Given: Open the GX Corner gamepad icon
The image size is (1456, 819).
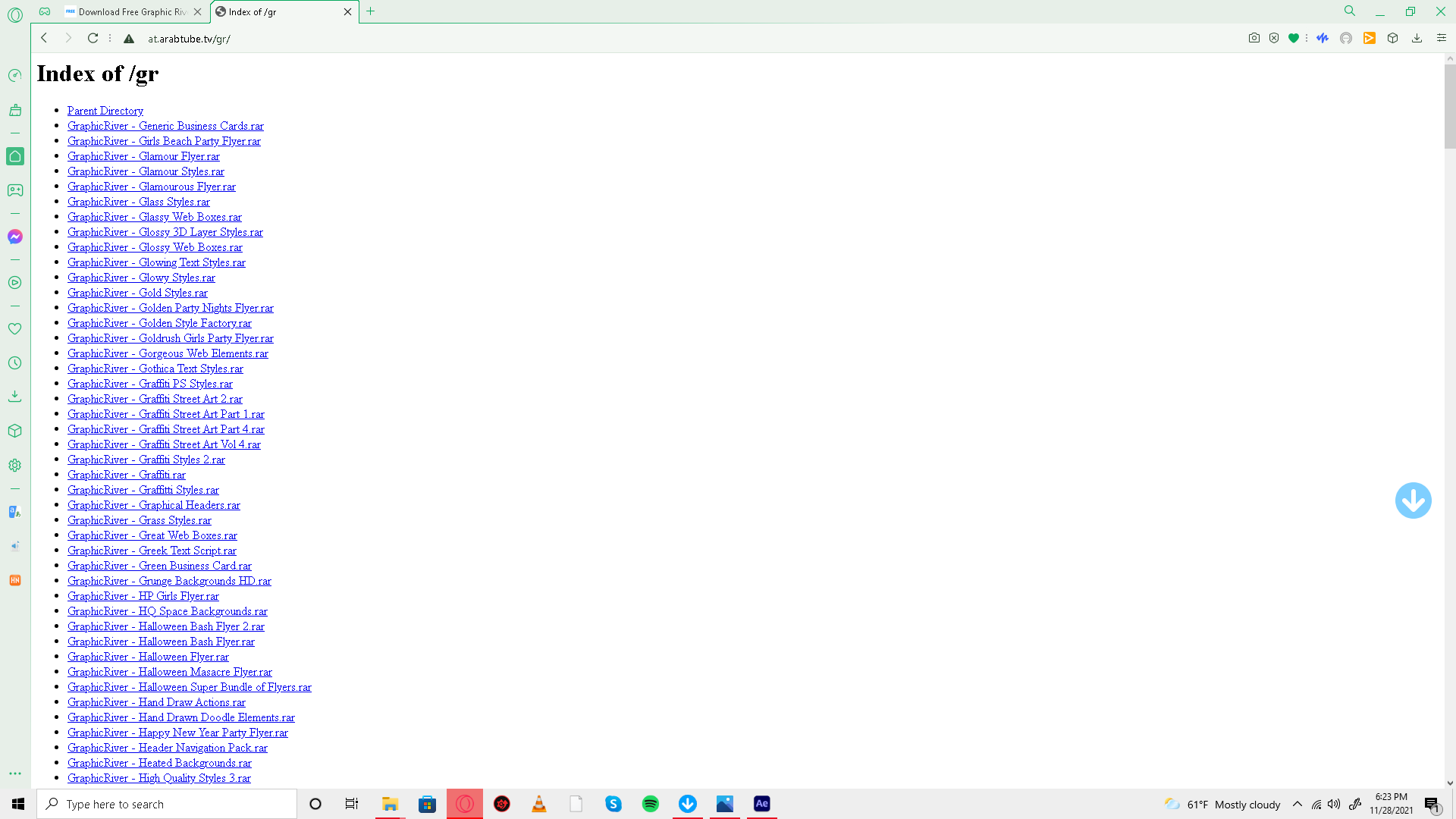Looking at the screenshot, I should (15, 190).
